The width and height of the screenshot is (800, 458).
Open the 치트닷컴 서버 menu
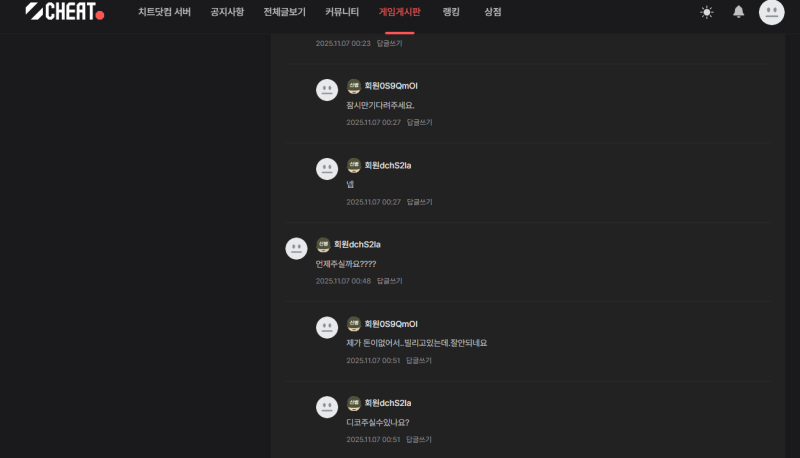[164, 12]
